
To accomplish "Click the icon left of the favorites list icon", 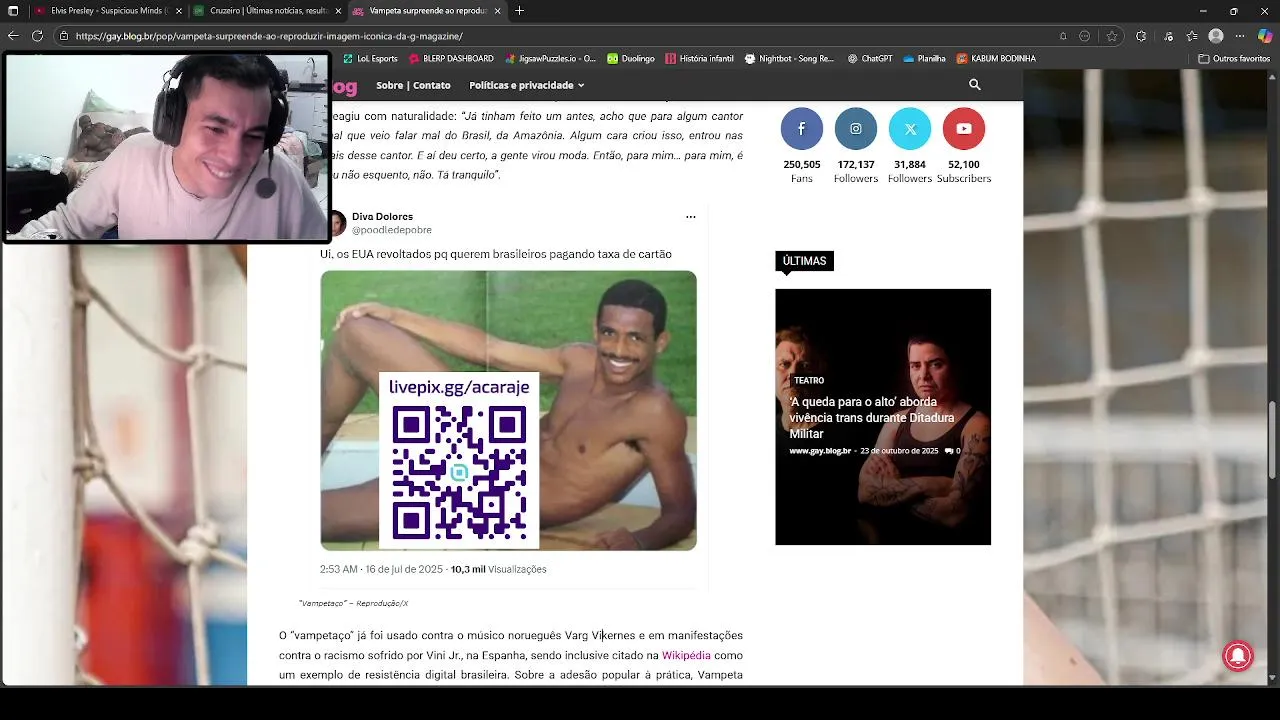I will tap(1168, 36).
